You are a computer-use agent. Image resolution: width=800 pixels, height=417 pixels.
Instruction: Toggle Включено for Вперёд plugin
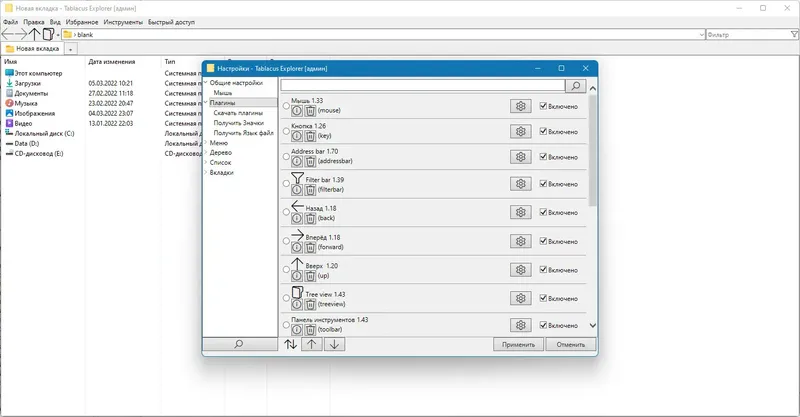(x=543, y=241)
